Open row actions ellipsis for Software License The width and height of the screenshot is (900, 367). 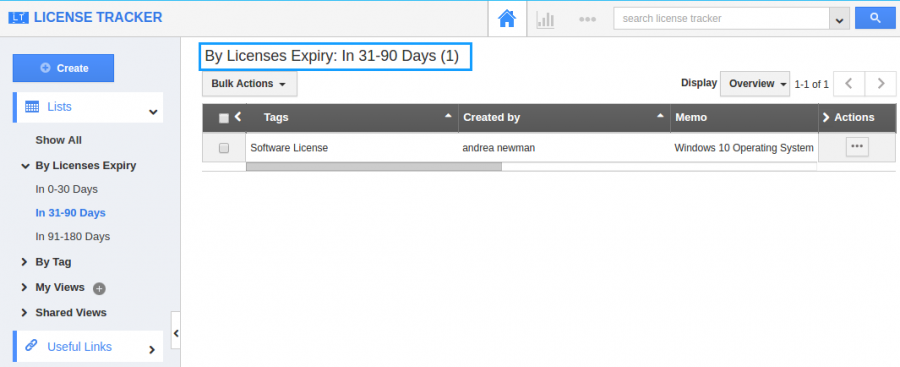tap(857, 147)
